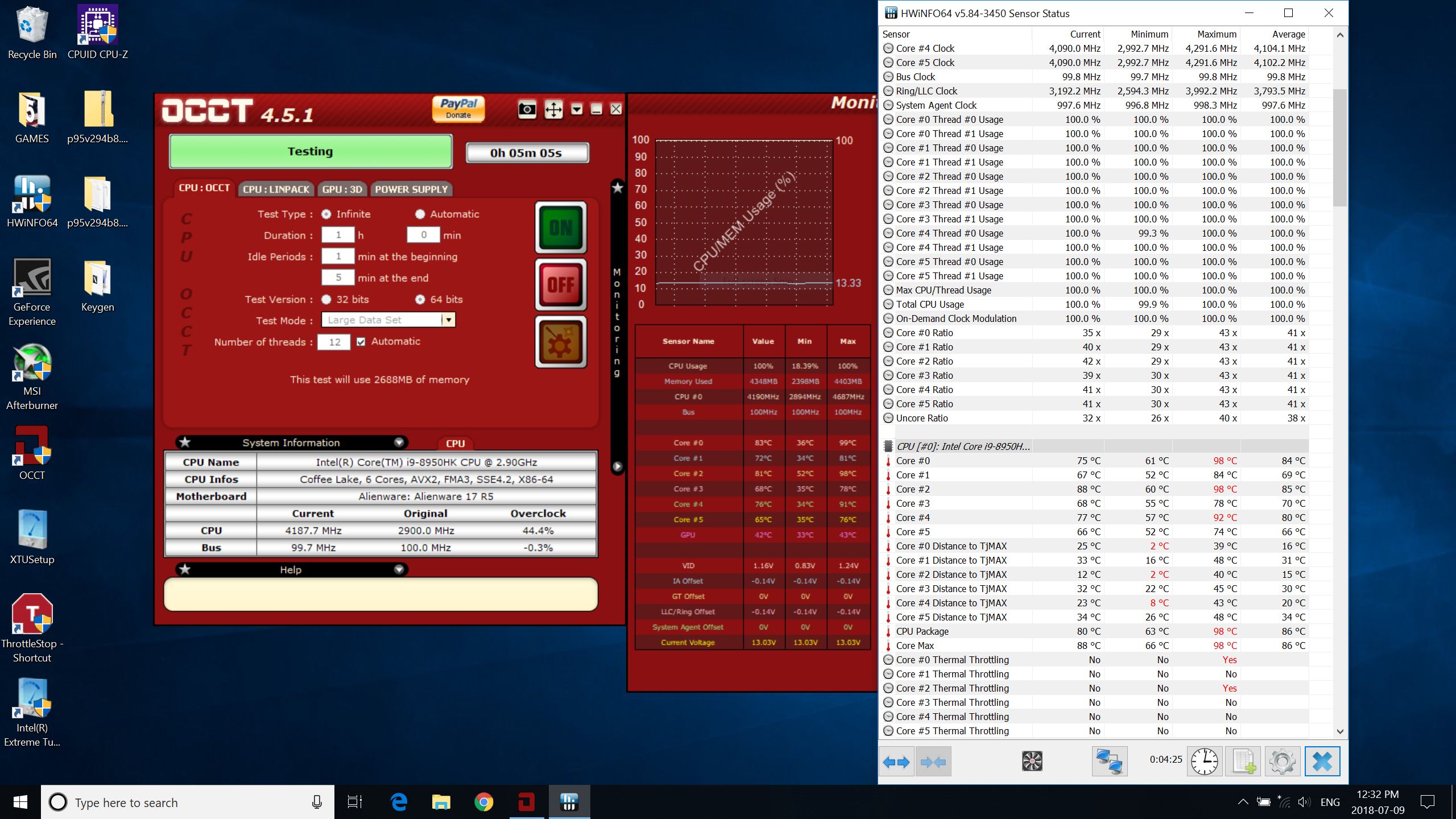This screenshot has width=1456, height=819.
Task: Click HWiNFO reset clock icon
Action: click(1204, 761)
